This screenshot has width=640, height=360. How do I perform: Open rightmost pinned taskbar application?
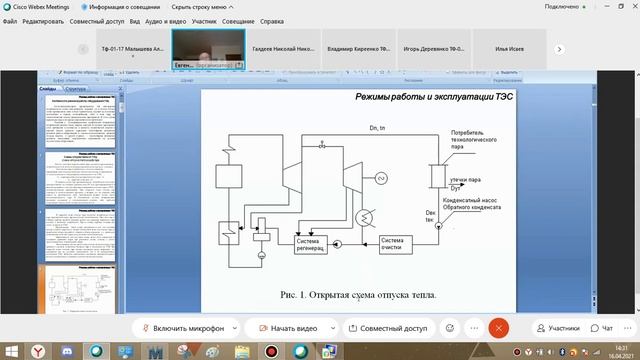pyautogui.click(x=329, y=351)
